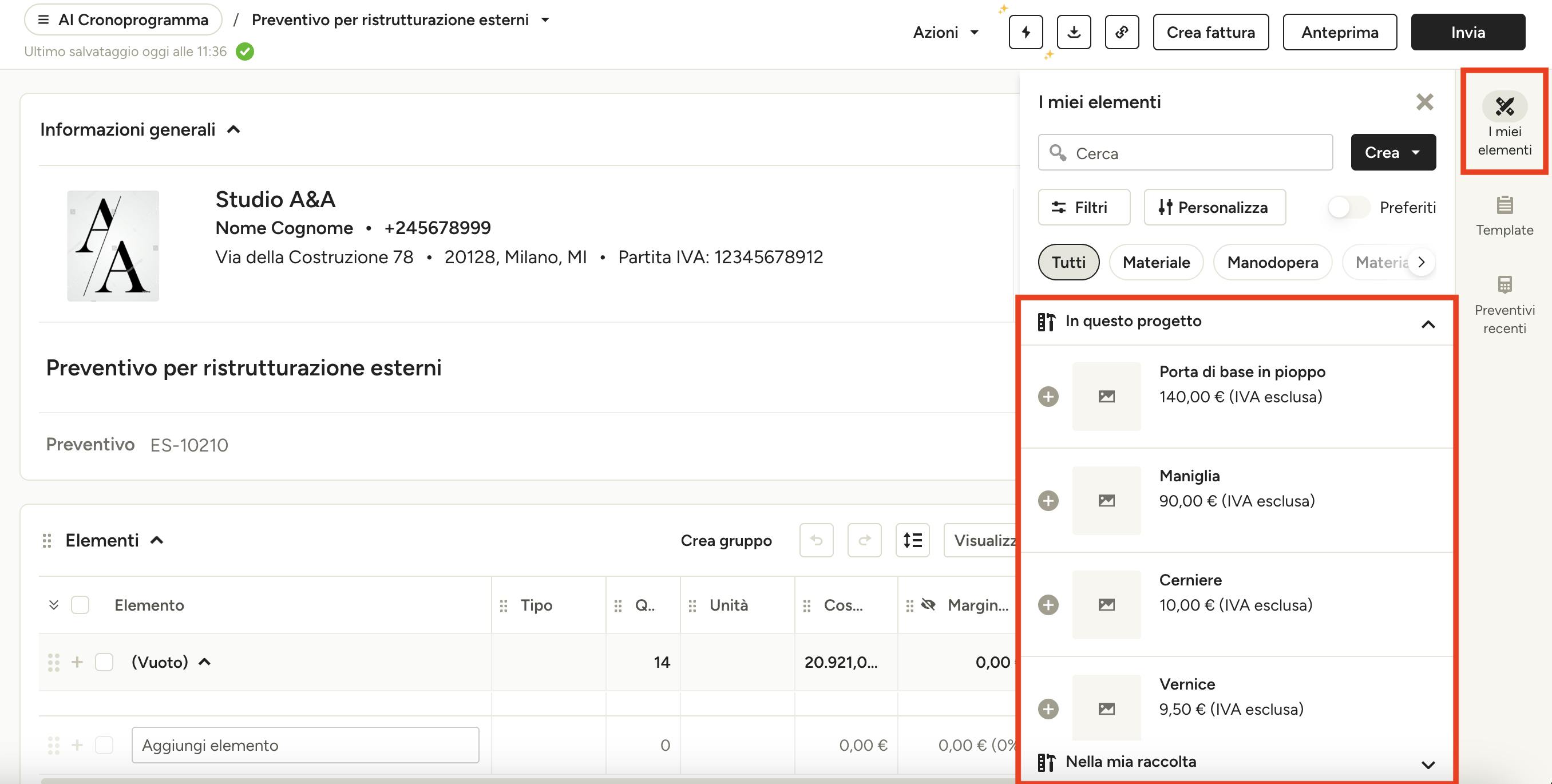Click the download icon button
1552x784 pixels.
pyautogui.click(x=1074, y=32)
